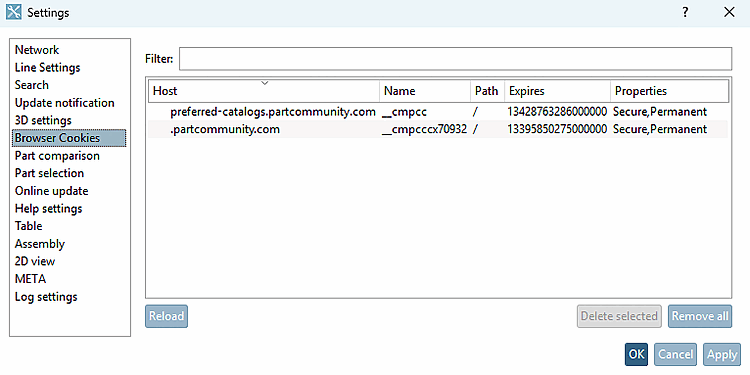Reload the cookie list
Viewport: 750px width, 375px height.
pos(166,316)
